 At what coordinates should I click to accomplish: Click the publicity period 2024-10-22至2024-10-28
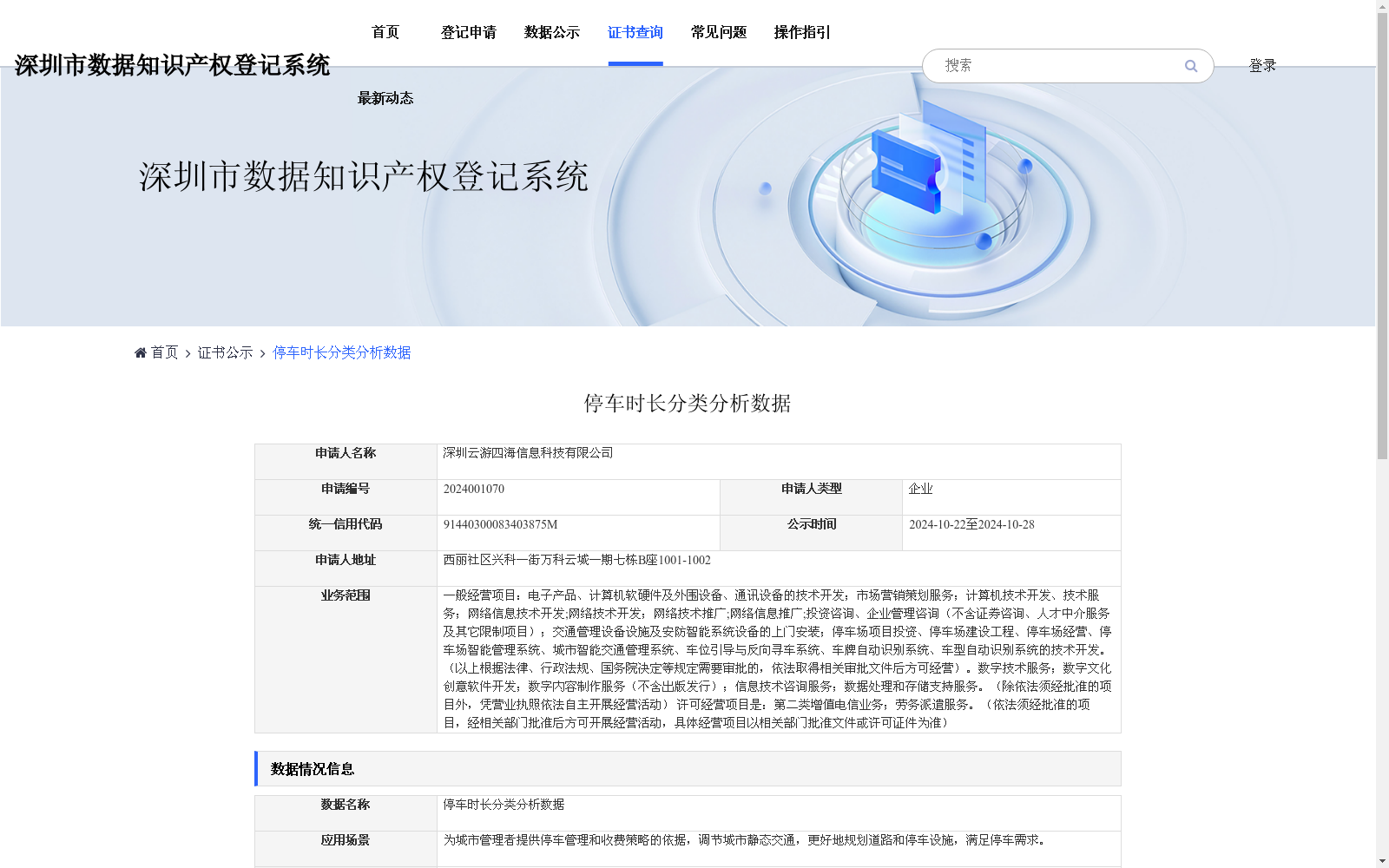click(971, 524)
